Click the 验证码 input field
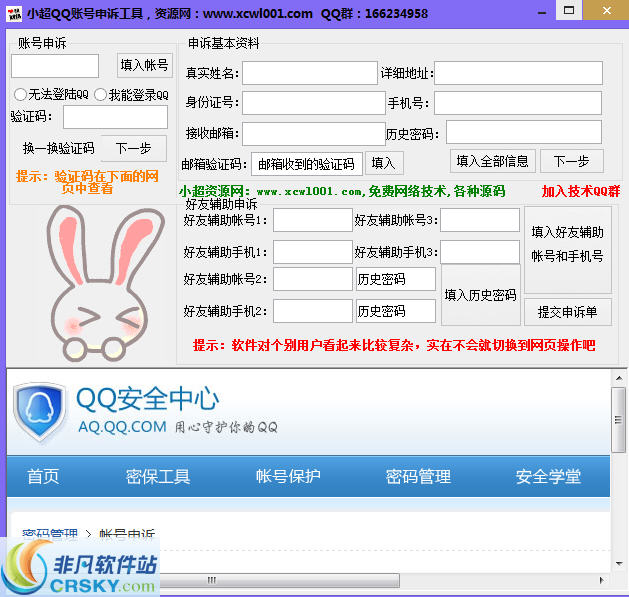This screenshot has width=629, height=597. click(x=116, y=117)
